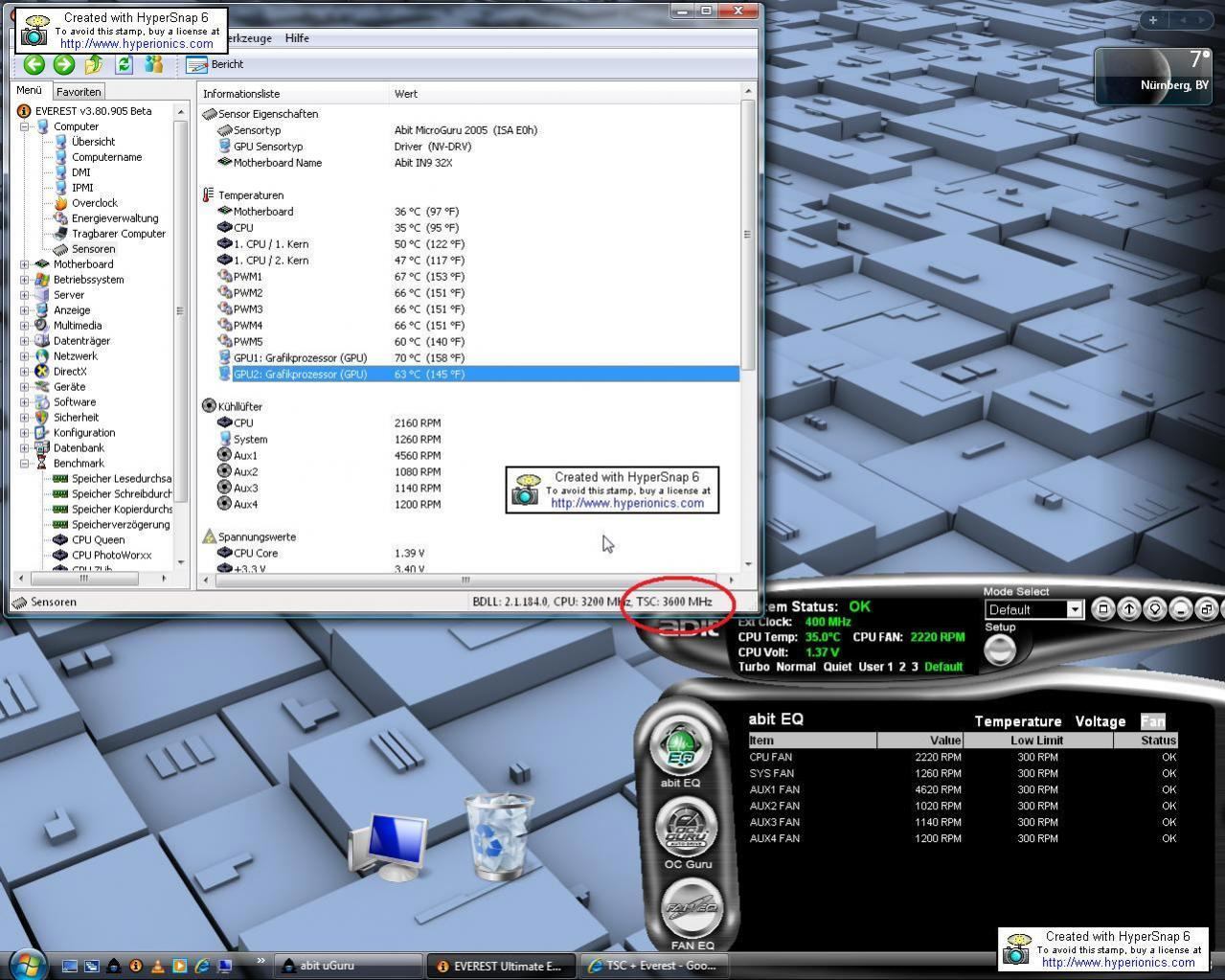Click the light-bulb round button in uGuru

1155,609
